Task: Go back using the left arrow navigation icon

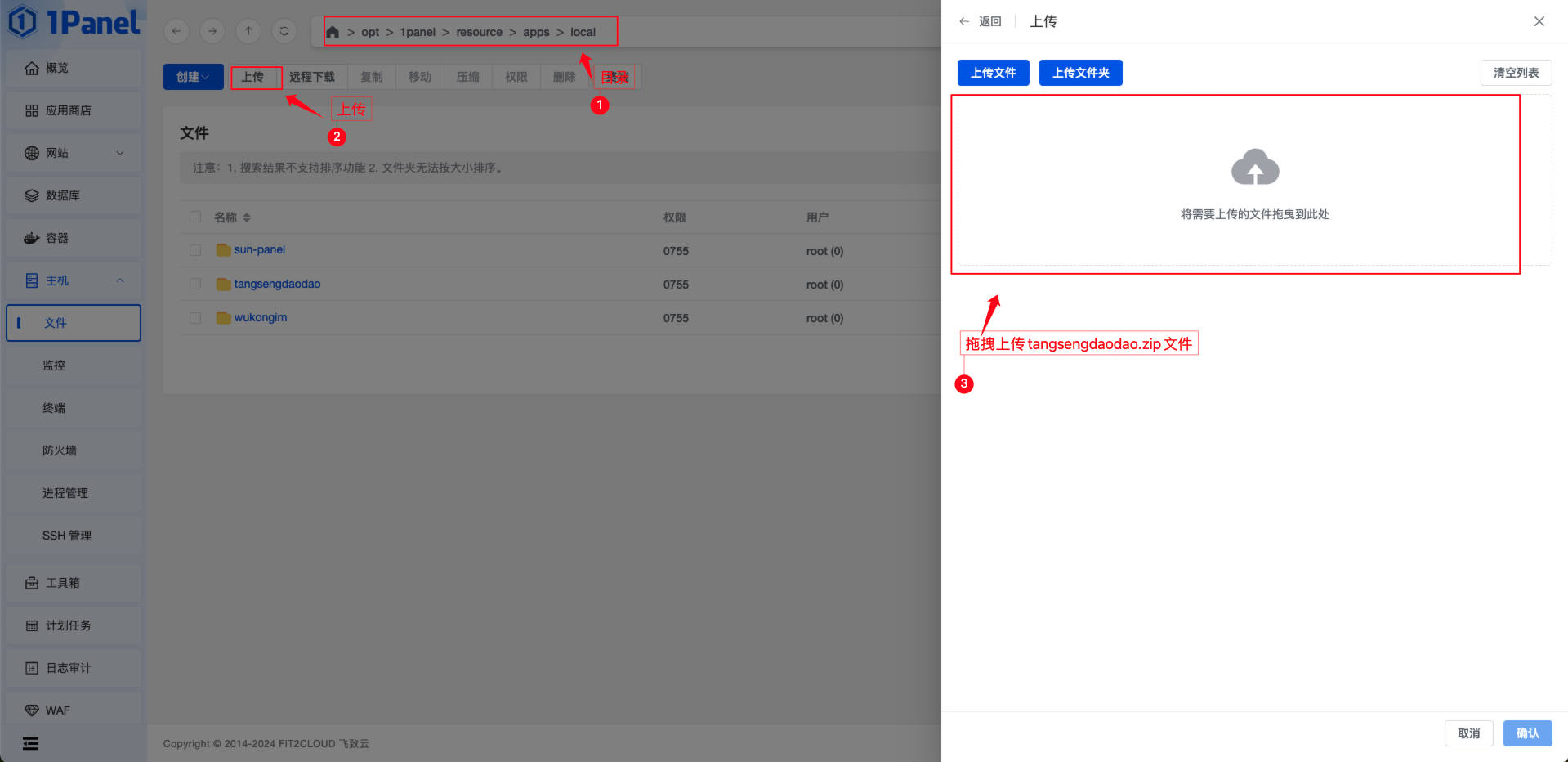Action: [176, 31]
